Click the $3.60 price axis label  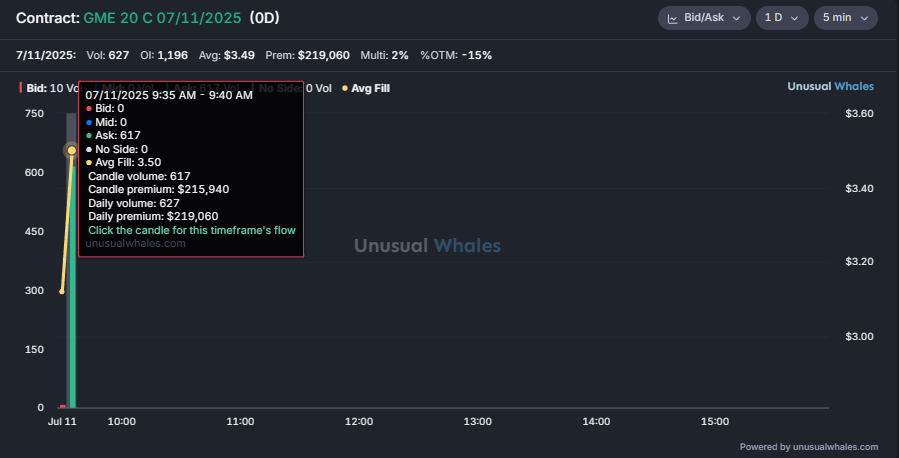pos(859,113)
